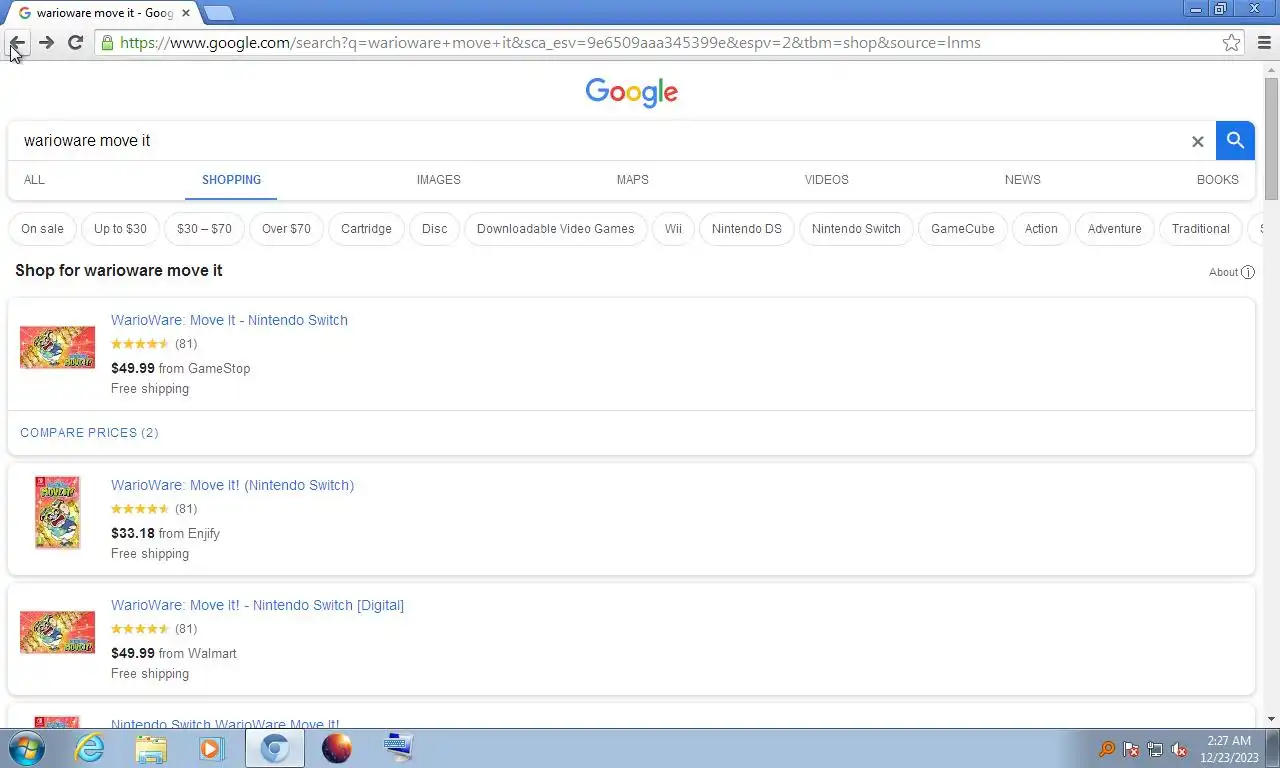Click the search field containing warioware move it
The height and width of the screenshot is (768, 1280).
click(x=600, y=141)
